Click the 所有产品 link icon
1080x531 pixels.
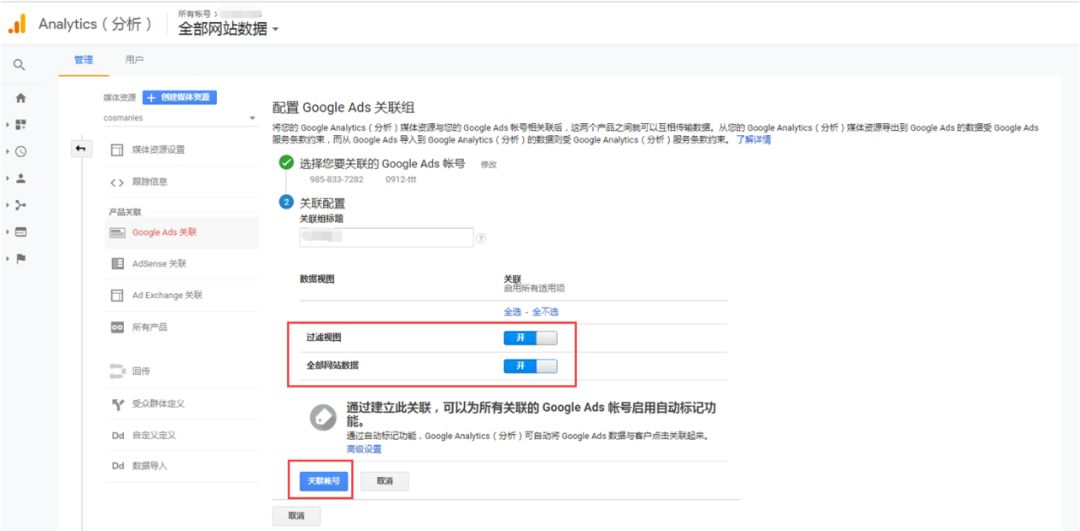pyautogui.click(x=117, y=327)
